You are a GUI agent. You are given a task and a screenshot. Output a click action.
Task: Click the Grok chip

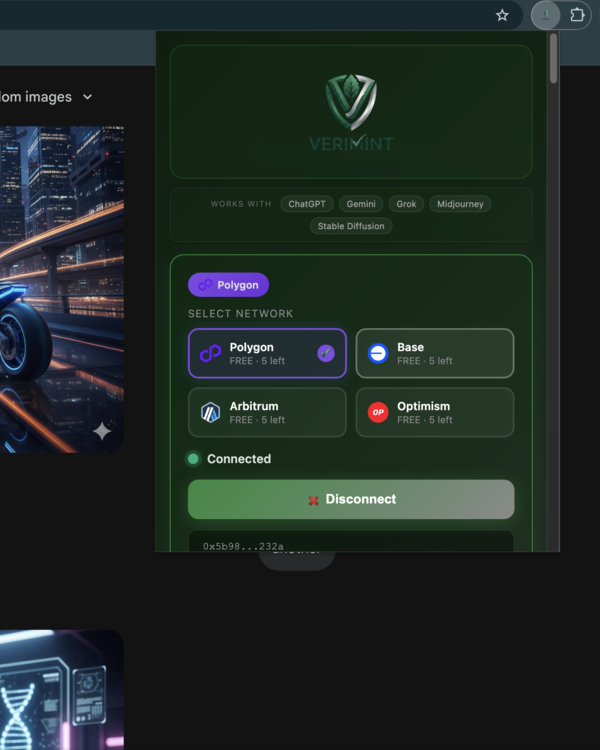[406, 204]
